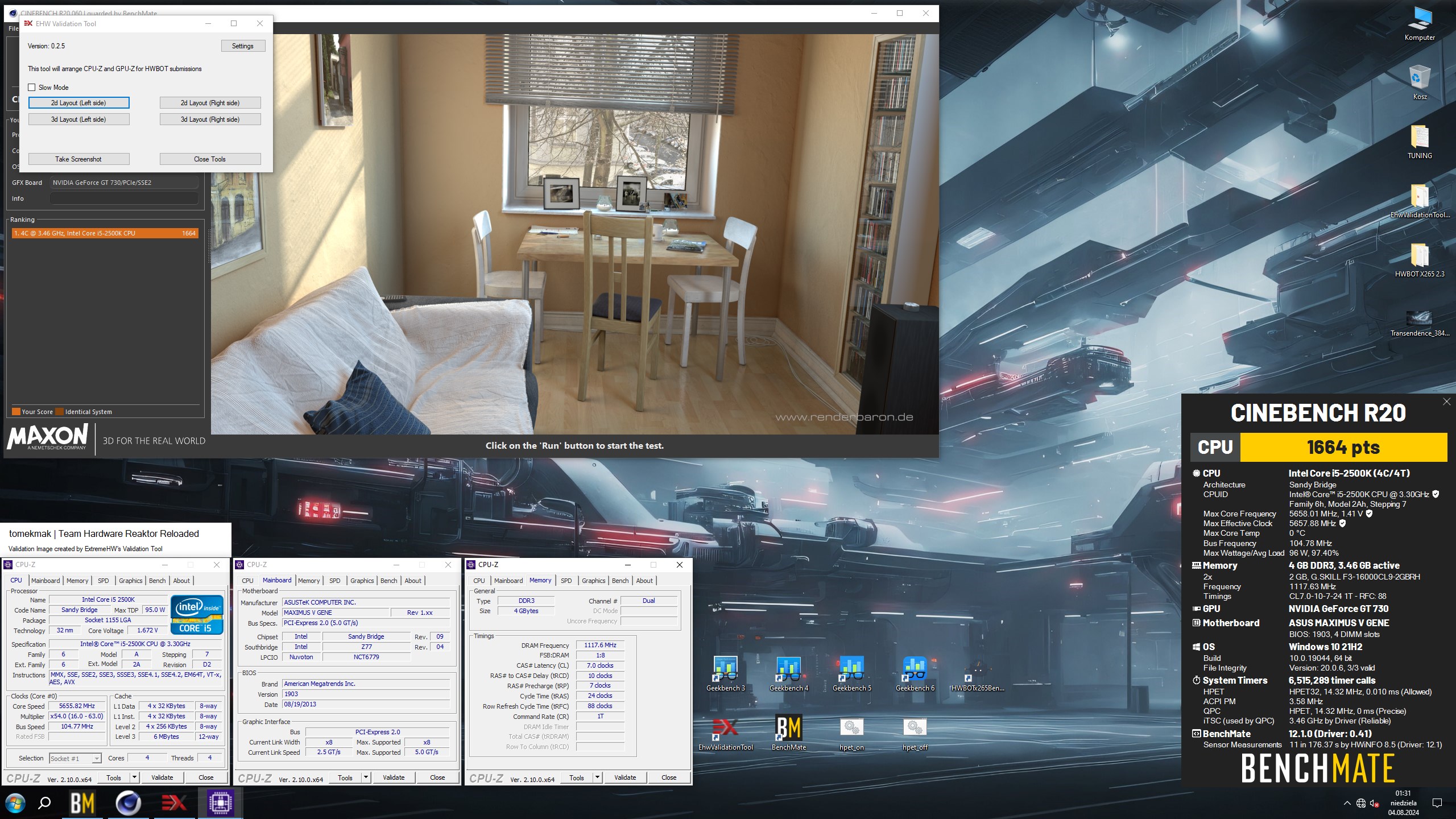Switch to BenchMate in the taskbar
The height and width of the screenshot is (819, 1456).
82,803
